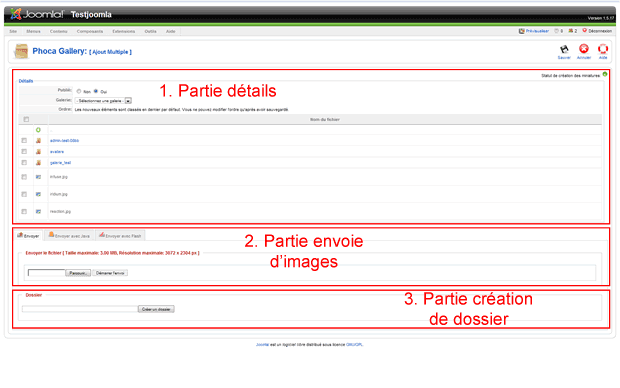Switch to Envoyer avec Java tab
The height and width of the screenshot is (388, 620).
pos(69,236)
